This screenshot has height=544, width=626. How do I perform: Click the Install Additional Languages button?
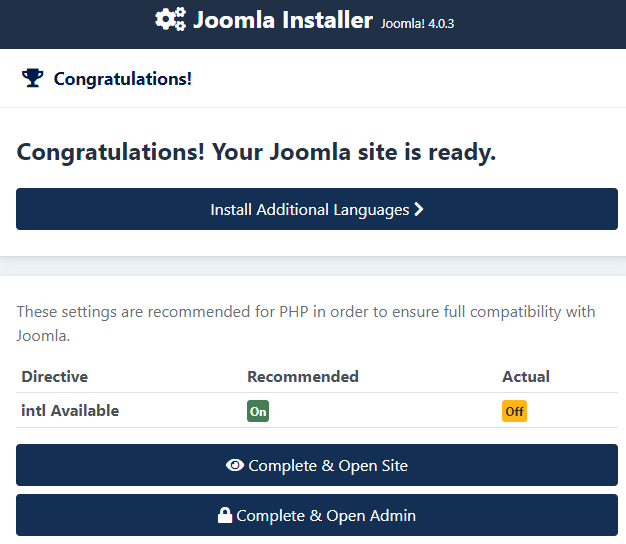point(317,209)
